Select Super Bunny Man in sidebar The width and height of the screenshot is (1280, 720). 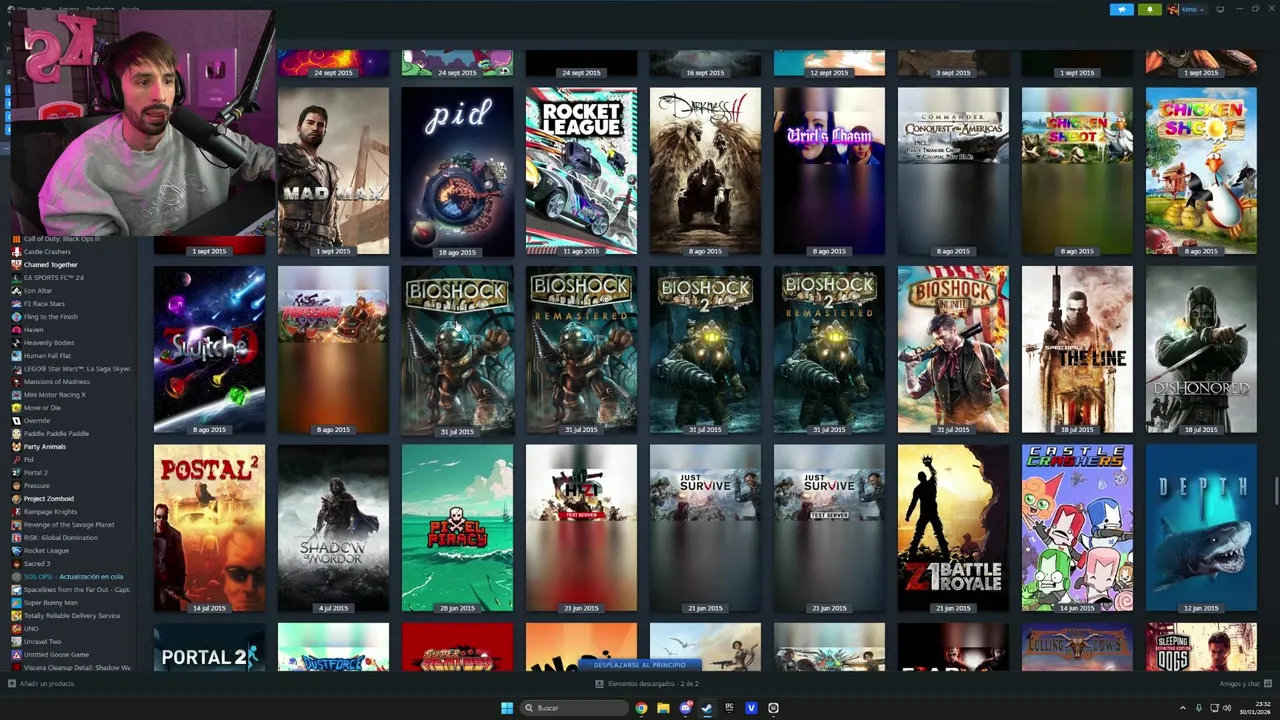pos(50,603)
